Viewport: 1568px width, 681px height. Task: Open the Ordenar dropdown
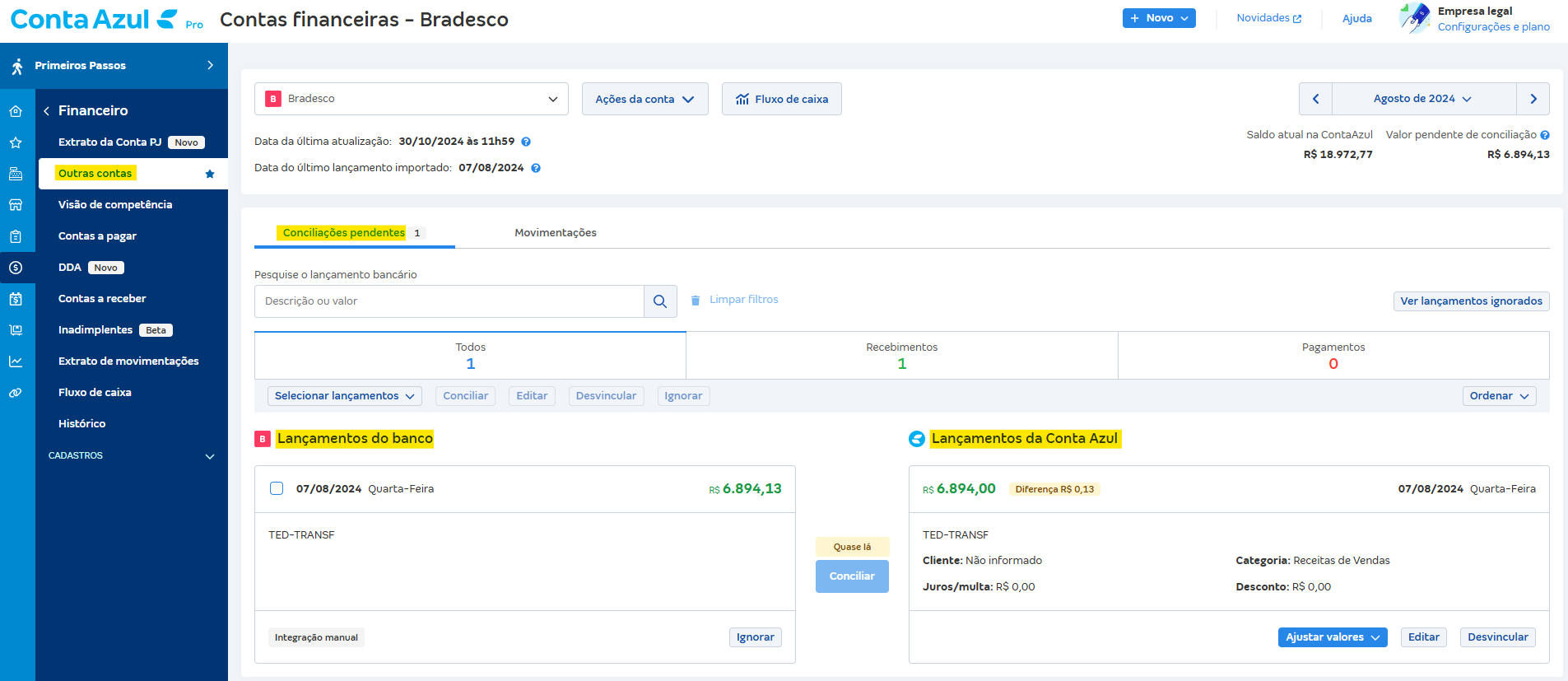[1500, 396]
